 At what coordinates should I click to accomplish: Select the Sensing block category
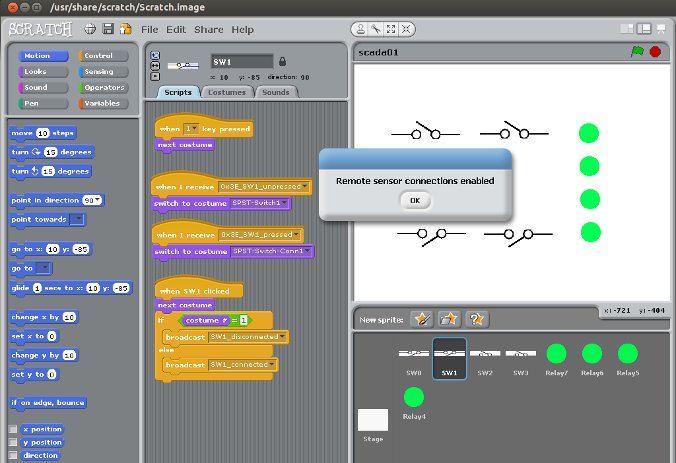103,72
